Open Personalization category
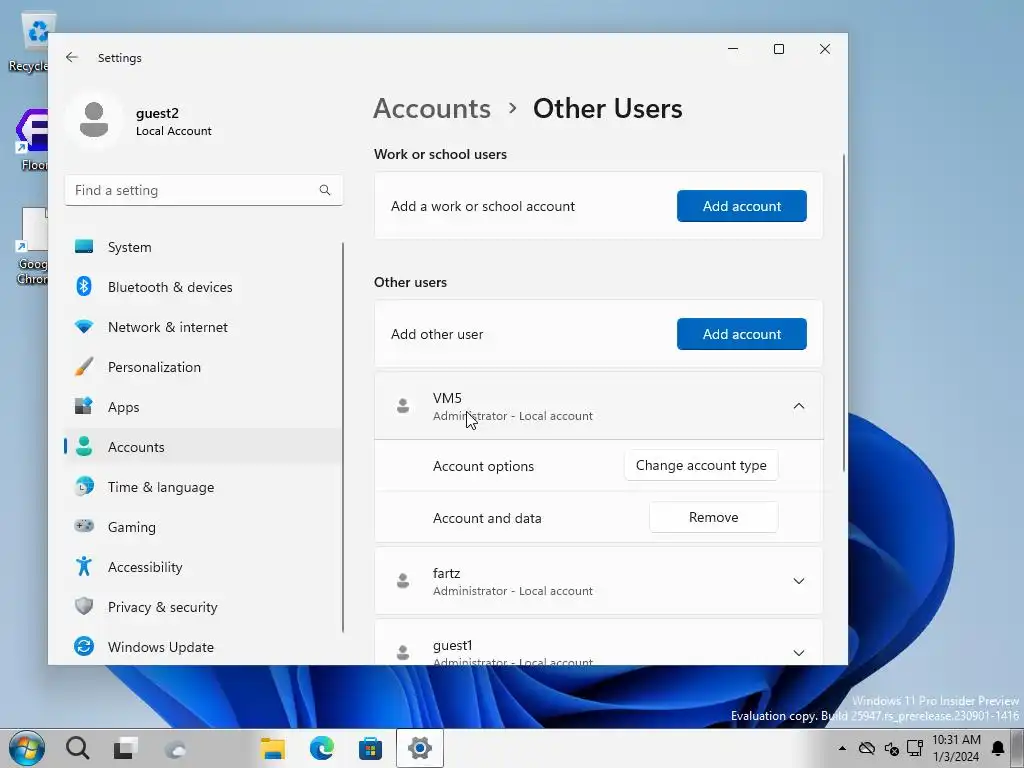 pyautogui.click(x=203, y=367)
